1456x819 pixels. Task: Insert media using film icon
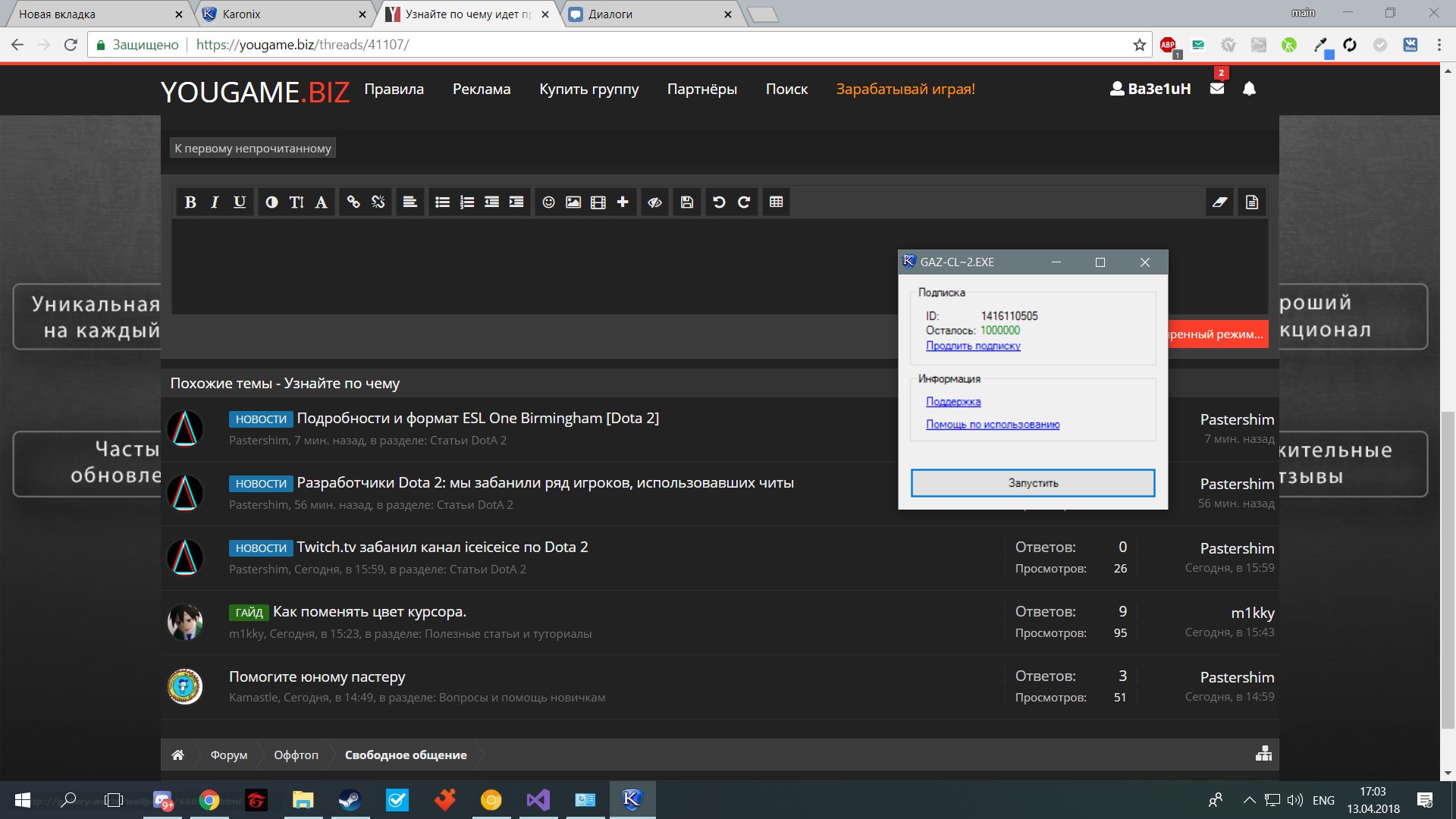click(x=598, y=202)
